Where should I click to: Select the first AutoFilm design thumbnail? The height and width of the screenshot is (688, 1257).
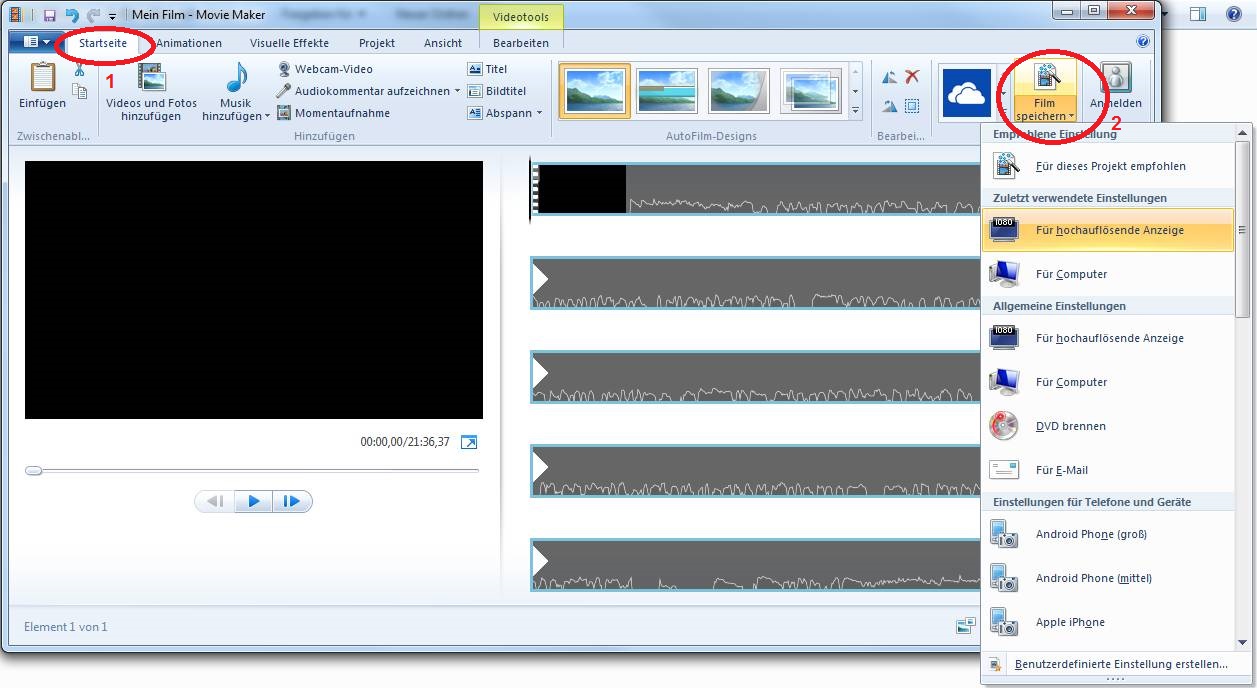click(x=595, y=91)
